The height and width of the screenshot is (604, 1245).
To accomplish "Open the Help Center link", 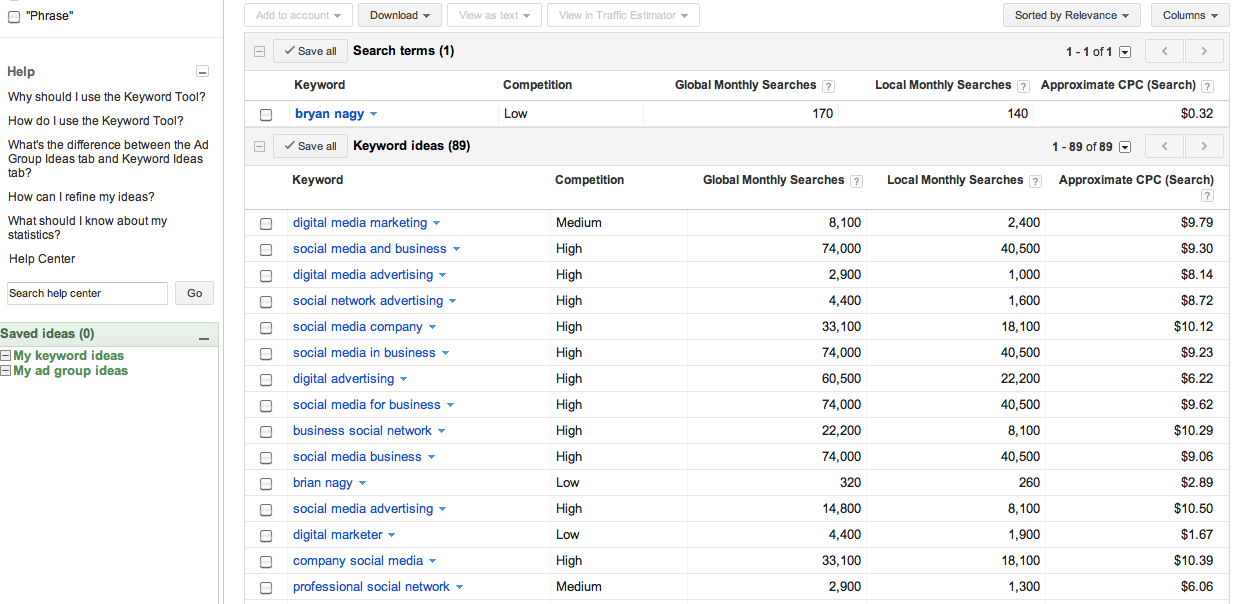I will (x=42, y=259).
